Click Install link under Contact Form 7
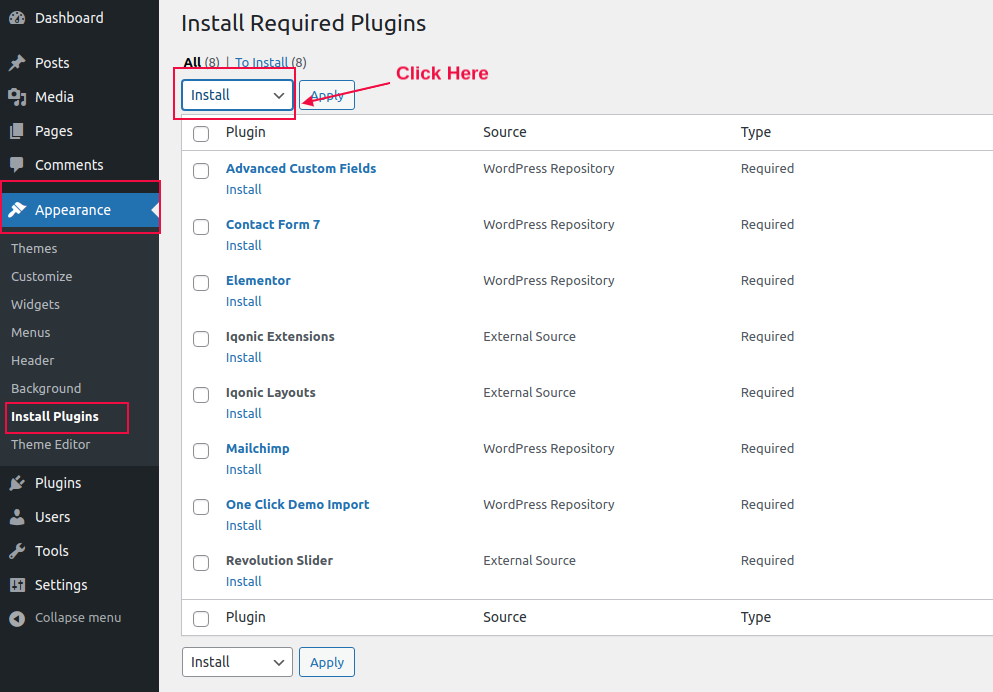Screen dimensions: 993x692 [x=244, y=246]
